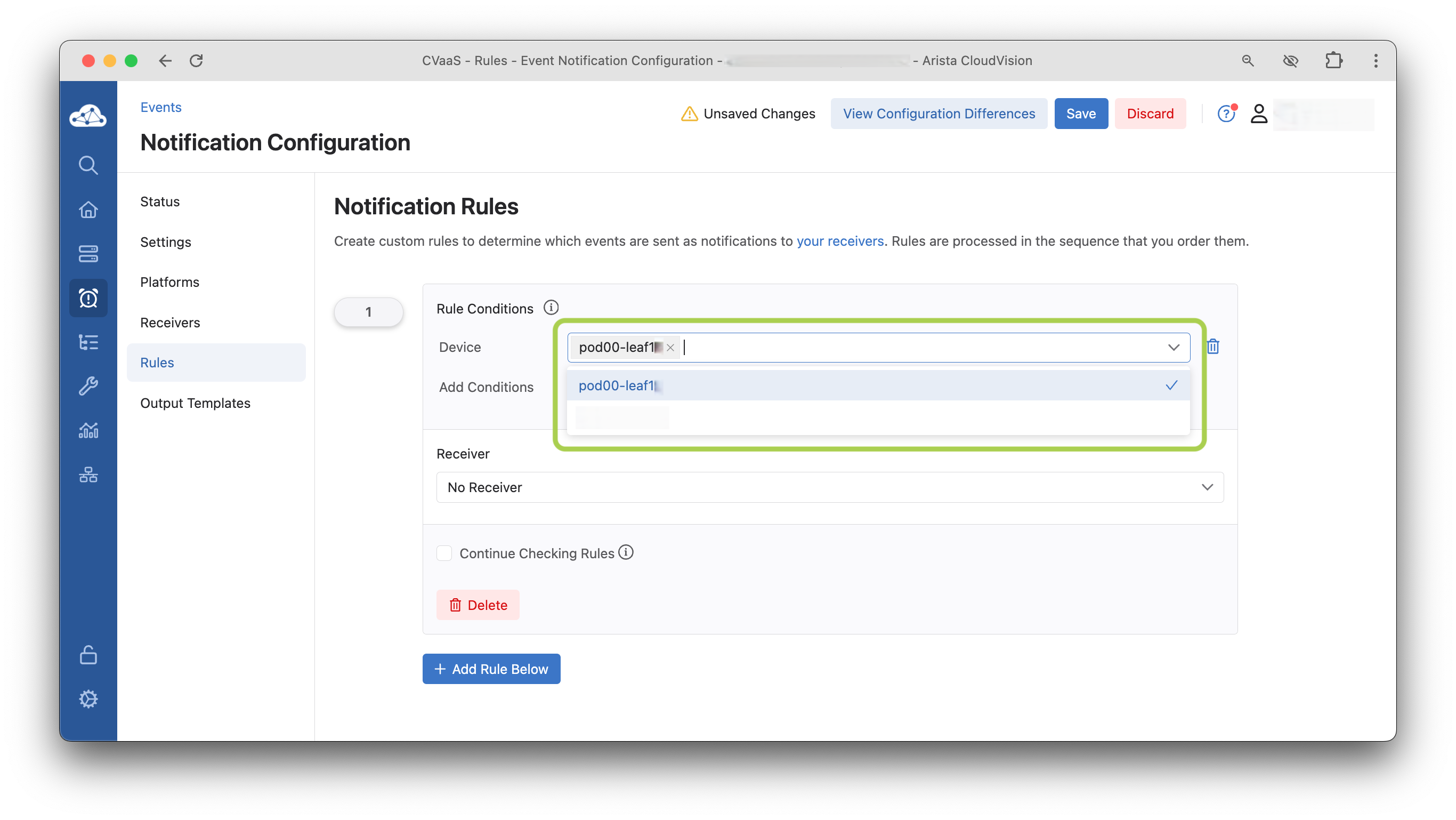The width and height of the screenshot is (1456, 820).
Task: Open the metrics chart icon in sidebar
Action: (88, 431)
